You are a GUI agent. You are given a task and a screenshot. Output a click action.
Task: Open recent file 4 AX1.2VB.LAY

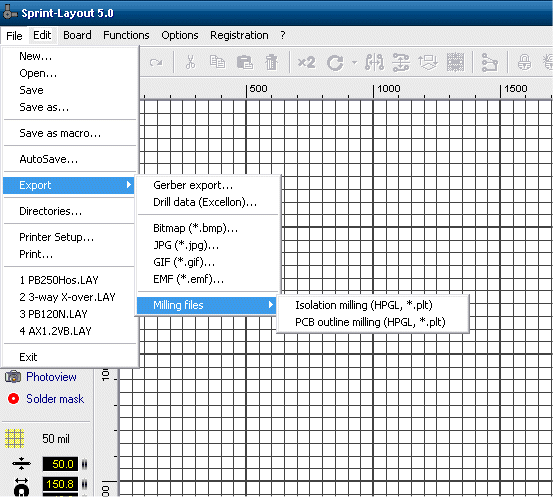pos(69,331)
